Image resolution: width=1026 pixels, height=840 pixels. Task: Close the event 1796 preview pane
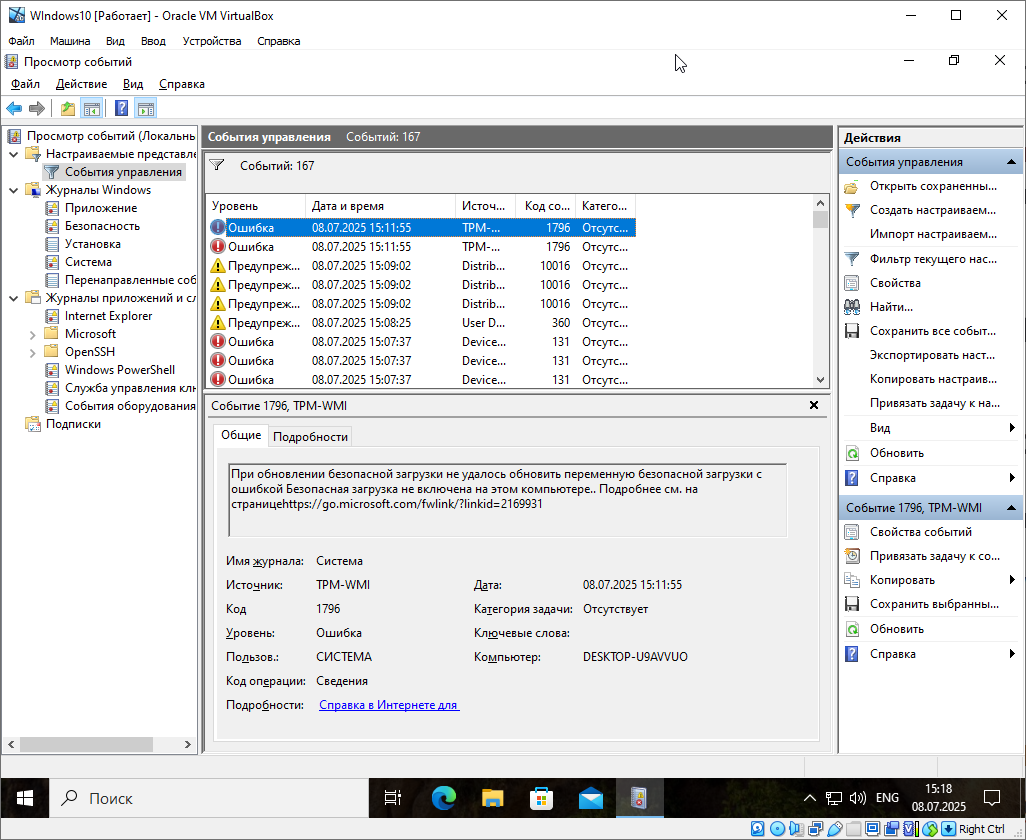pos(814,406)
